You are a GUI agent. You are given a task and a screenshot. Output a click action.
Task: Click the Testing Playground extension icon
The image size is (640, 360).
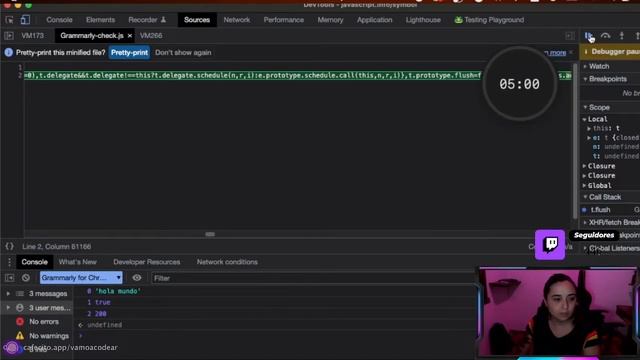[x=458, y=20]
